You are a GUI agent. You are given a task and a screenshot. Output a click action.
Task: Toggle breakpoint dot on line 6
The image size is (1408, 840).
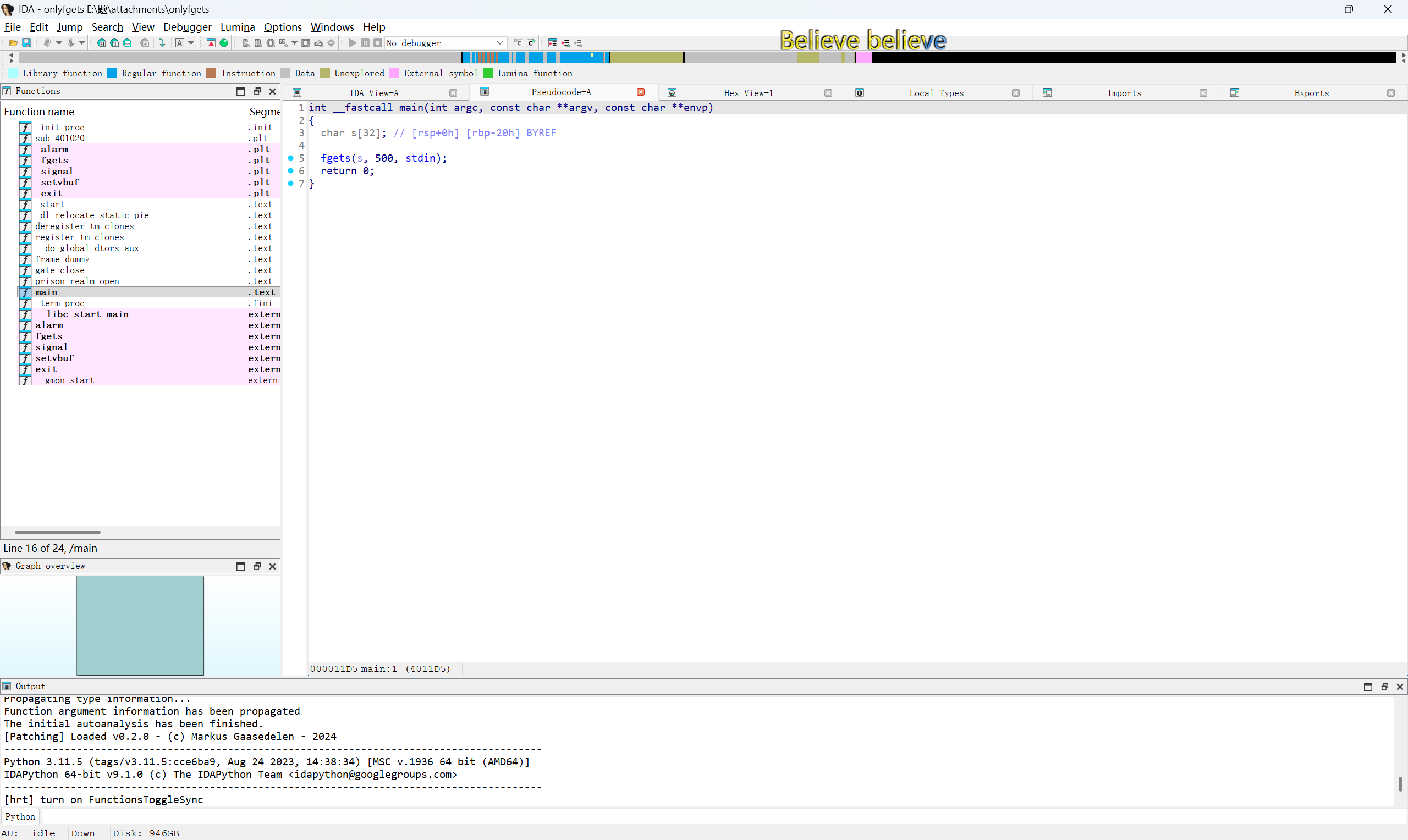tap(291, 170)
